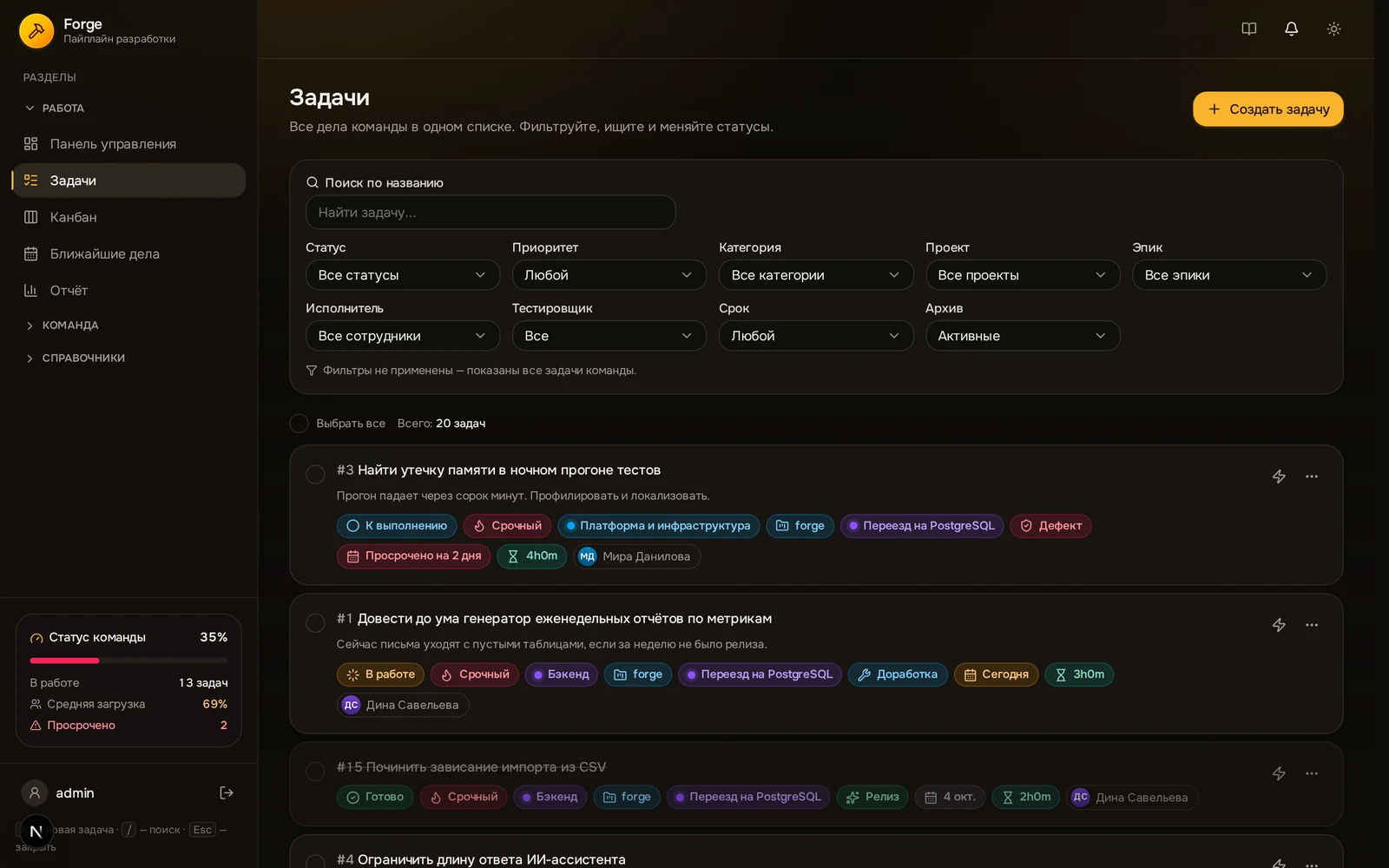Open quick actions for task #1
Image resolution: width=1389 pixels, height=868 pixels.
[1279, 625]
